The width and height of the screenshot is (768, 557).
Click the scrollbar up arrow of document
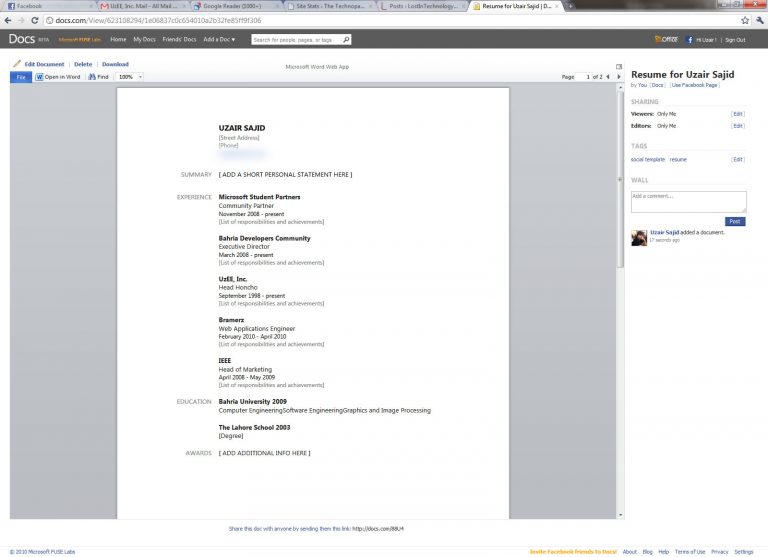click(x=621, y=88)
